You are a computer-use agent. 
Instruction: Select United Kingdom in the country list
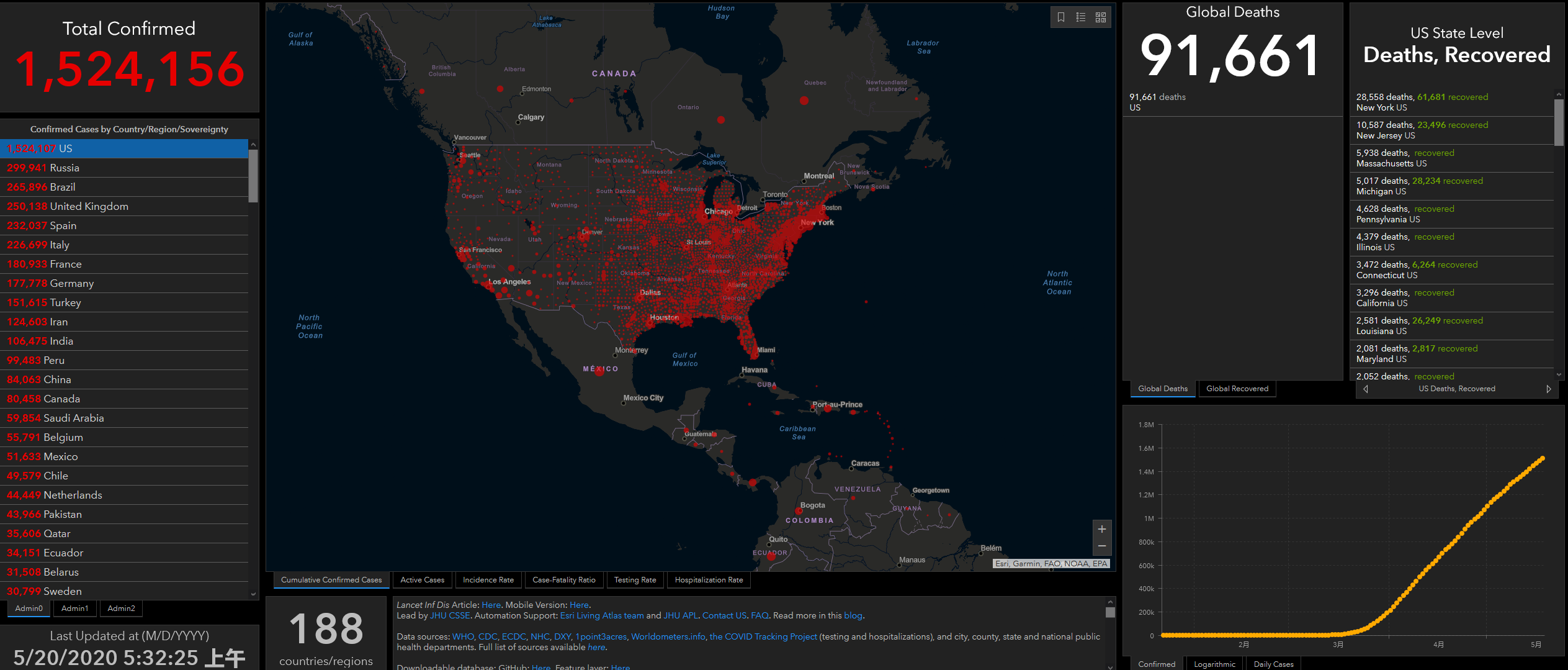click(124, 206)
